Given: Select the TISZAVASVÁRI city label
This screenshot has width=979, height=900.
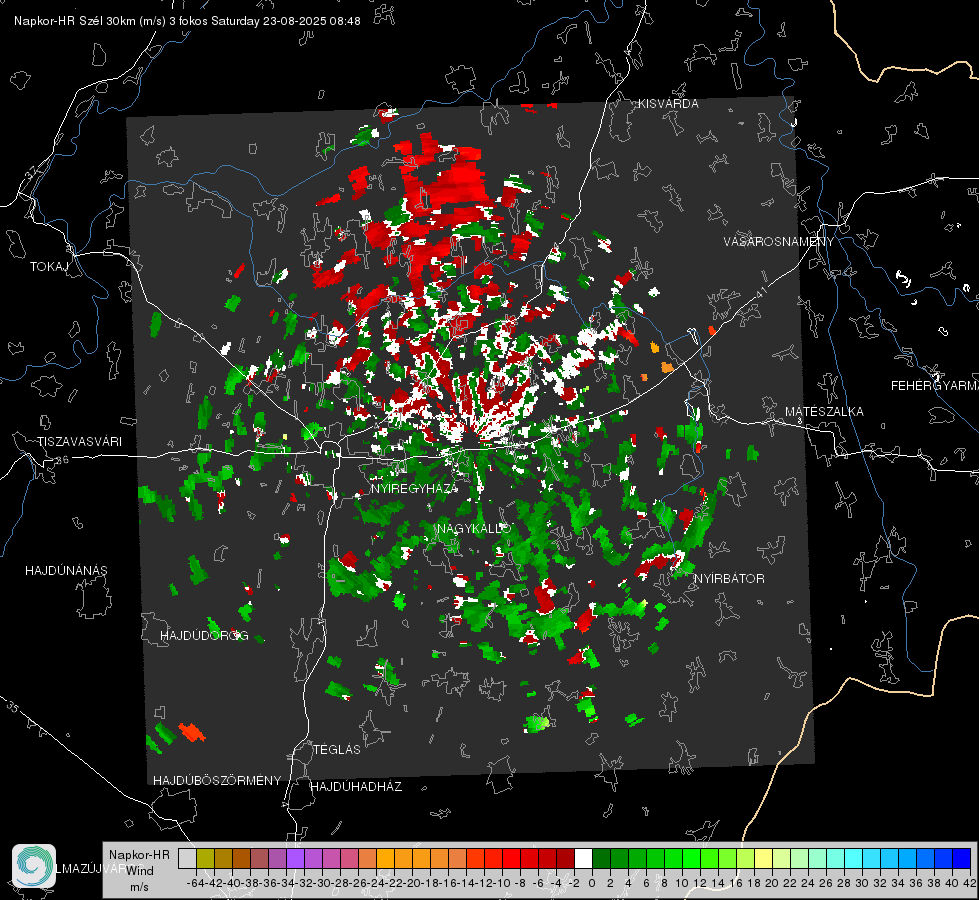Looking at the screenshot, I should (x=79, y=442).
